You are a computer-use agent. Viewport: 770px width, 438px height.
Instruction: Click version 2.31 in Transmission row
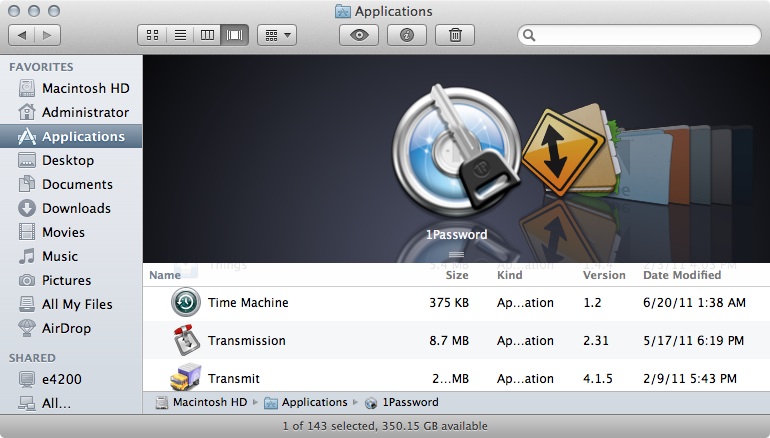click(596, 341)
